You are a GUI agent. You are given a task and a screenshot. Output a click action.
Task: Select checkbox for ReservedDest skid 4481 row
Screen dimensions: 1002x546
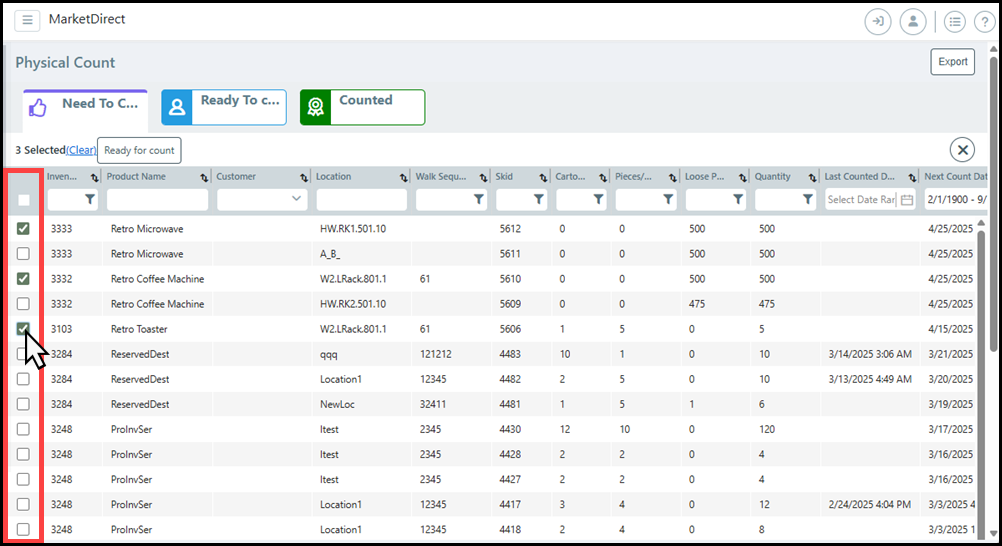23,404
